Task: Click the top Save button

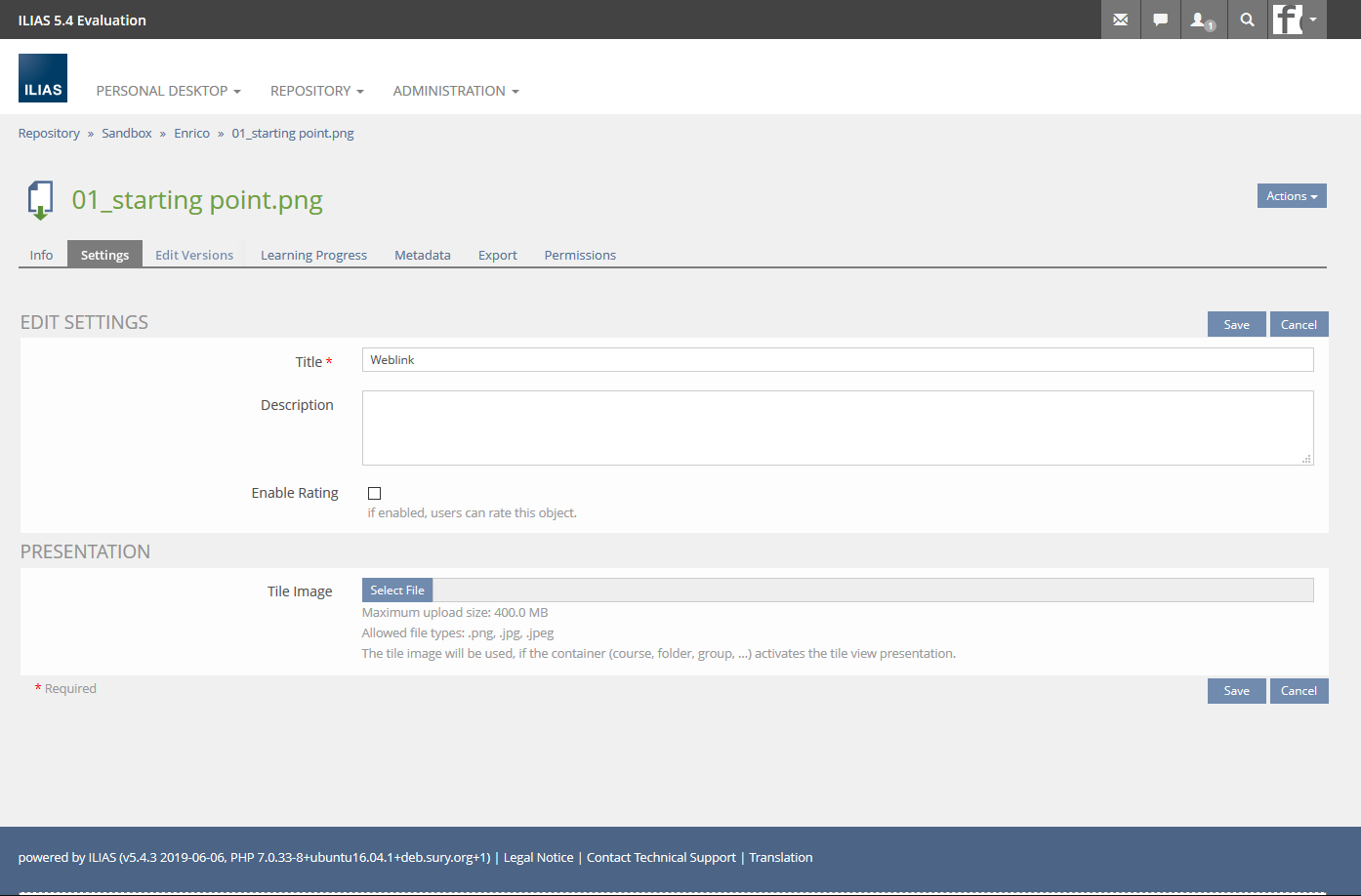Action: coord(1236,325)
